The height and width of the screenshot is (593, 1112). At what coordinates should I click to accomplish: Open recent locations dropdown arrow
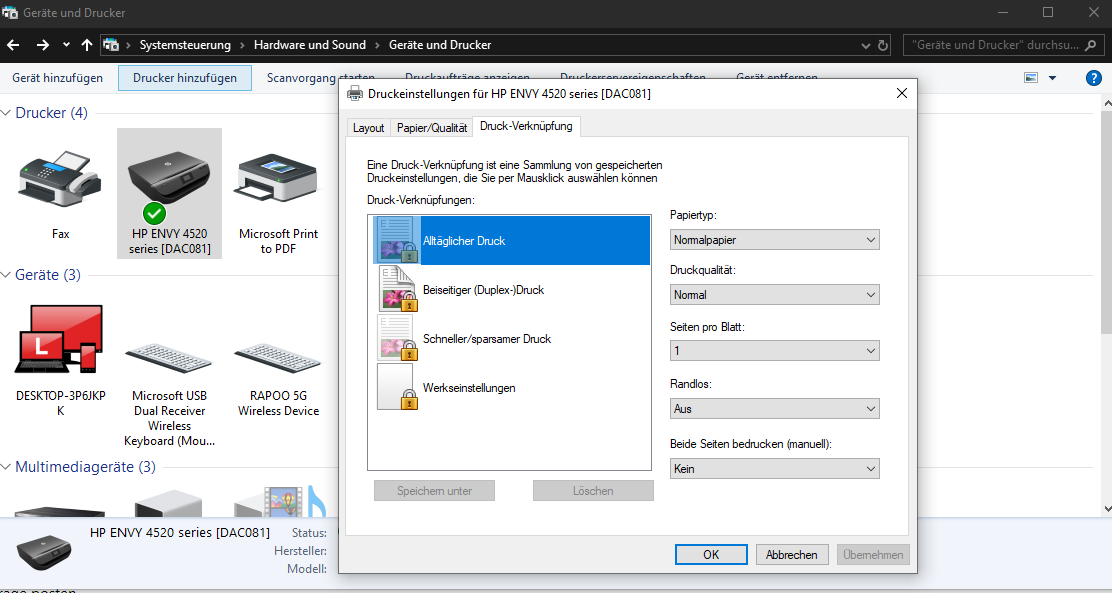tap(66, 45)
